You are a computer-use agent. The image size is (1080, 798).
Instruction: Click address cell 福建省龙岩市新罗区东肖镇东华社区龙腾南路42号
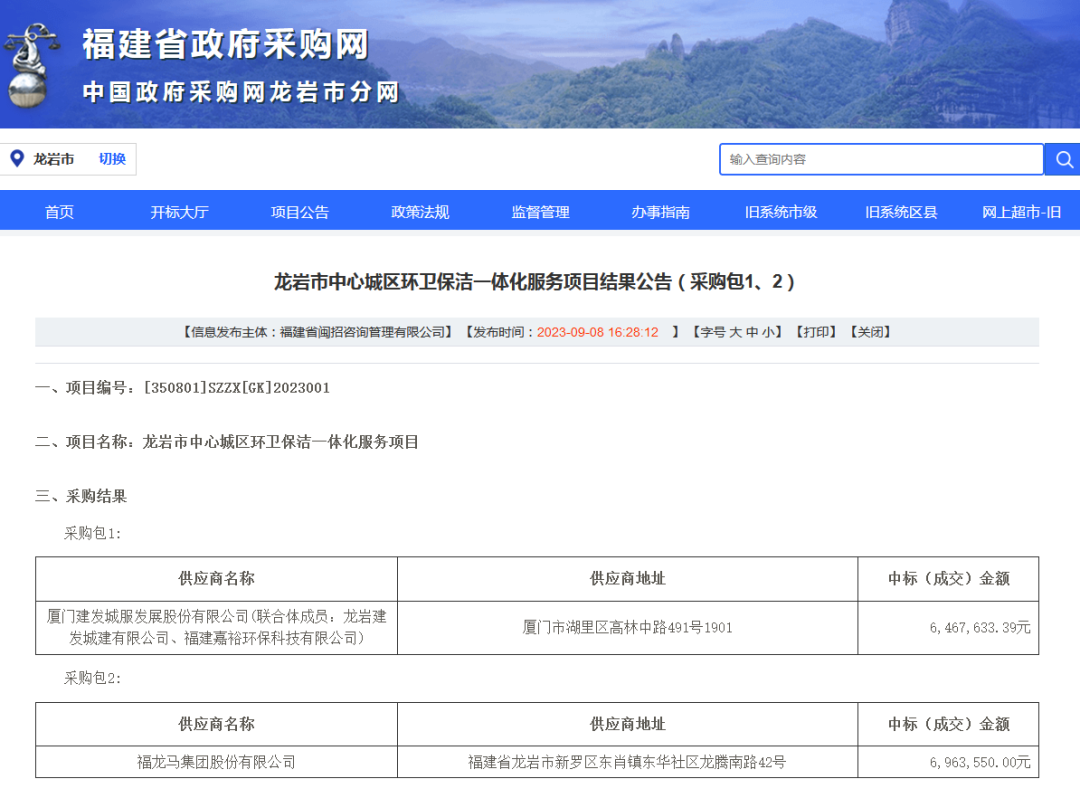tap(627, 762)
